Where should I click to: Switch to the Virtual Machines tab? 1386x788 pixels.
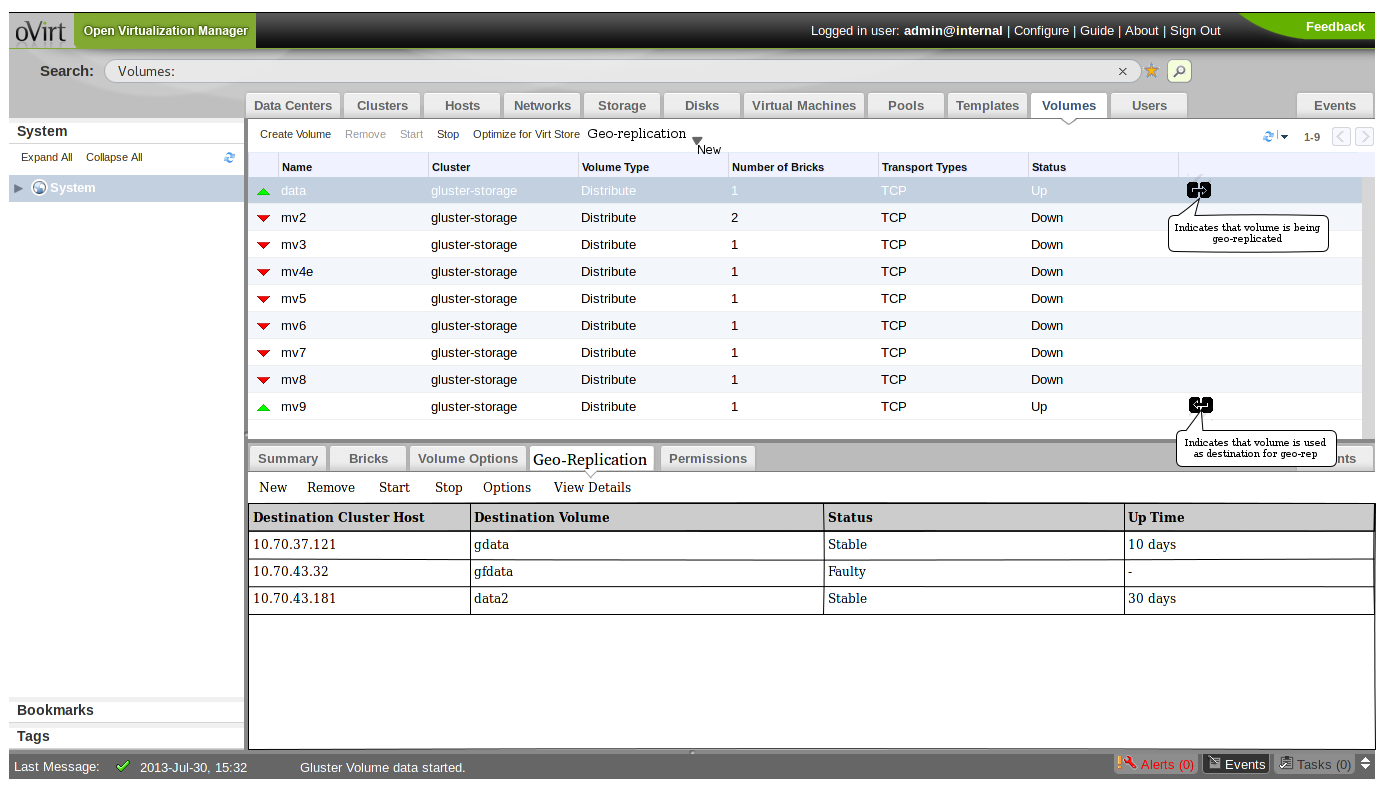803,105
